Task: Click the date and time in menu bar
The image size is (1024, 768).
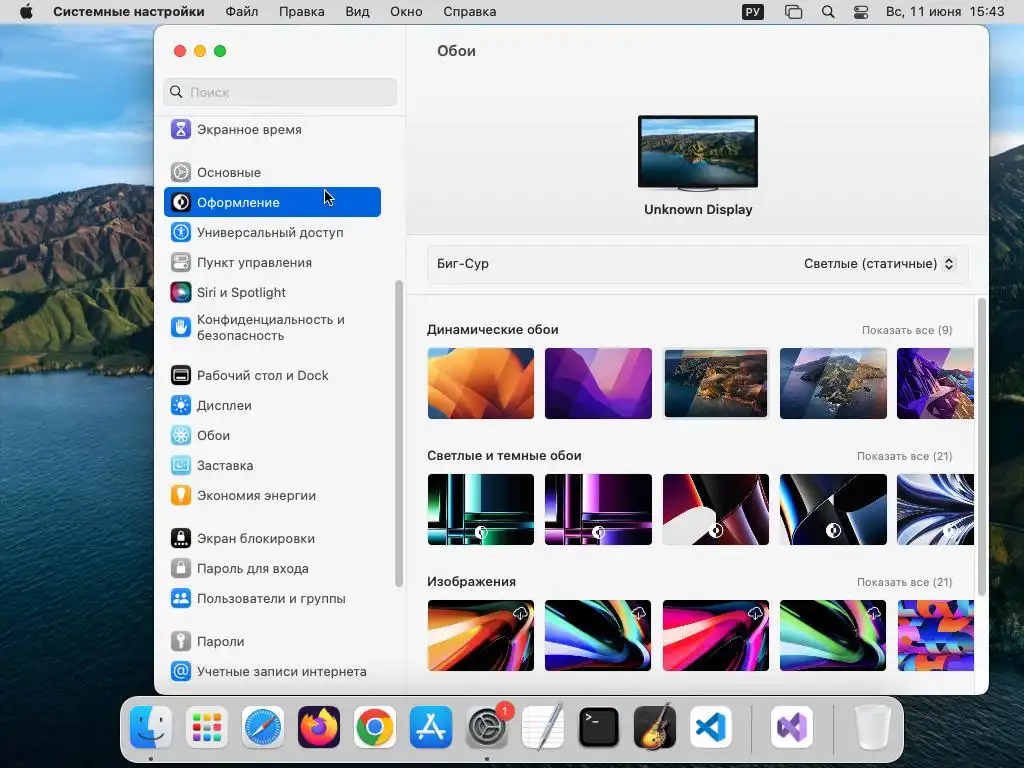Action: tap(945, 12)
